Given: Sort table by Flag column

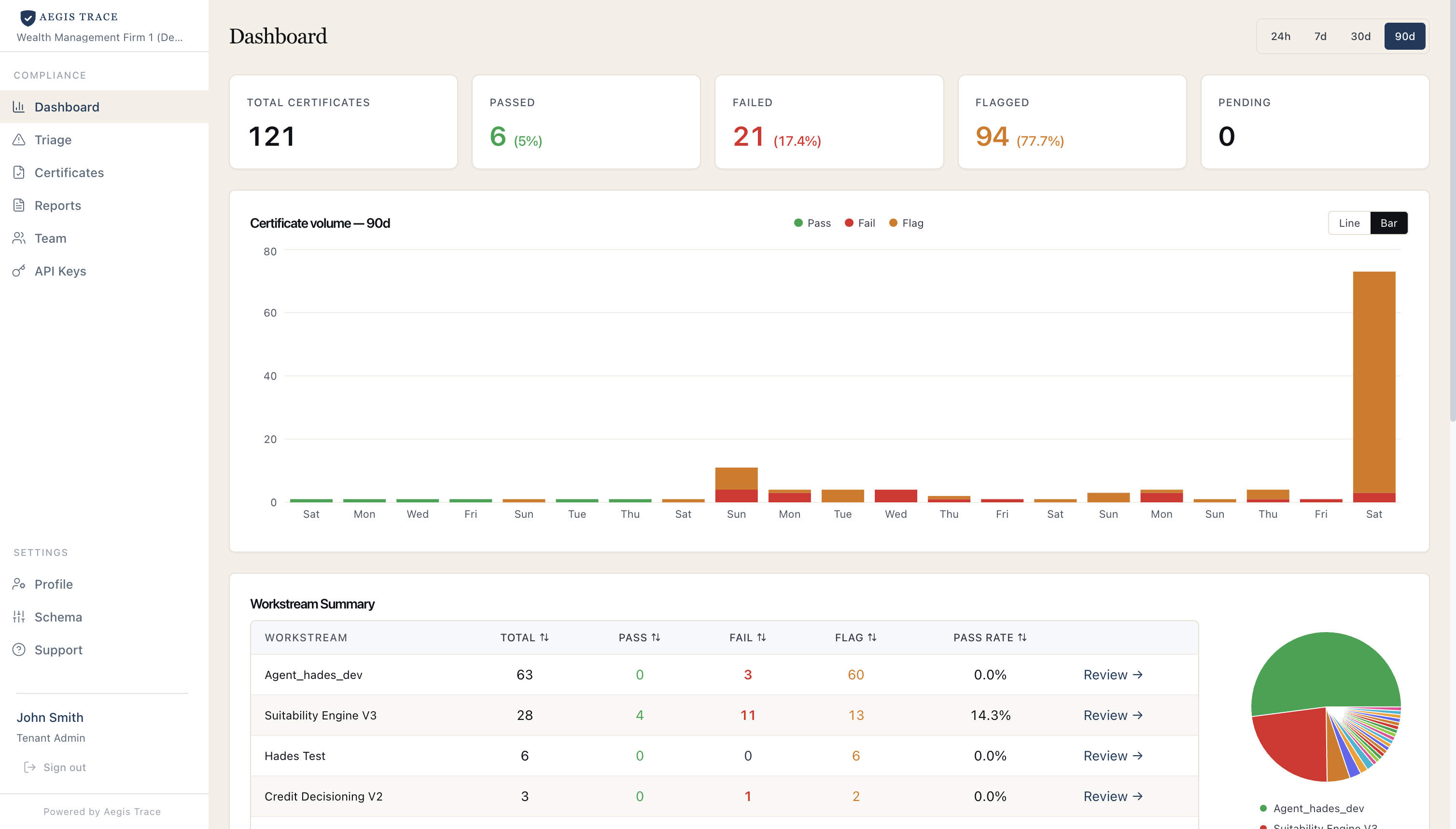Looking at the screenshot, I should [x=855, y=638].
